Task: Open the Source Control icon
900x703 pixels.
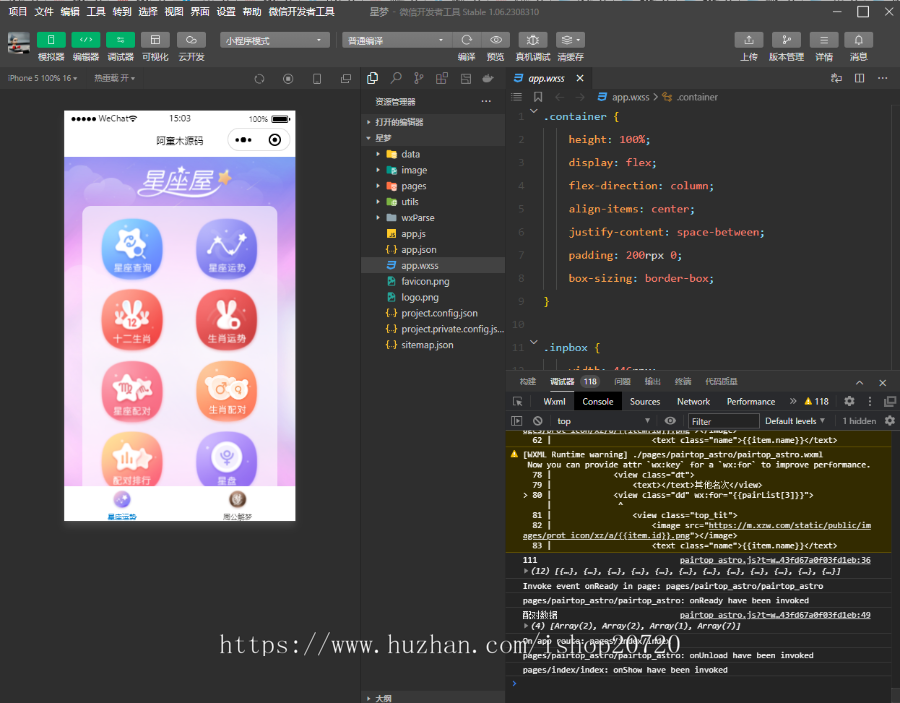Action: pos(419,79)
